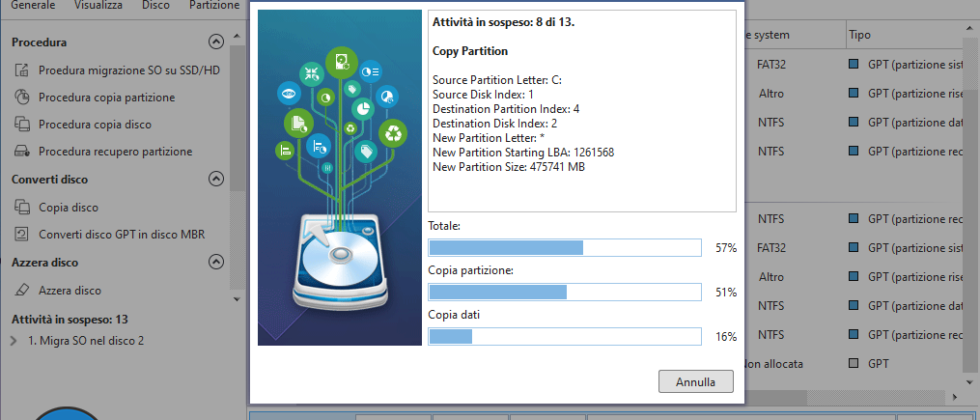Screen dimensions: 980x420
Task: Click the first 'Altro' file system cell
Action: [771, 94]
